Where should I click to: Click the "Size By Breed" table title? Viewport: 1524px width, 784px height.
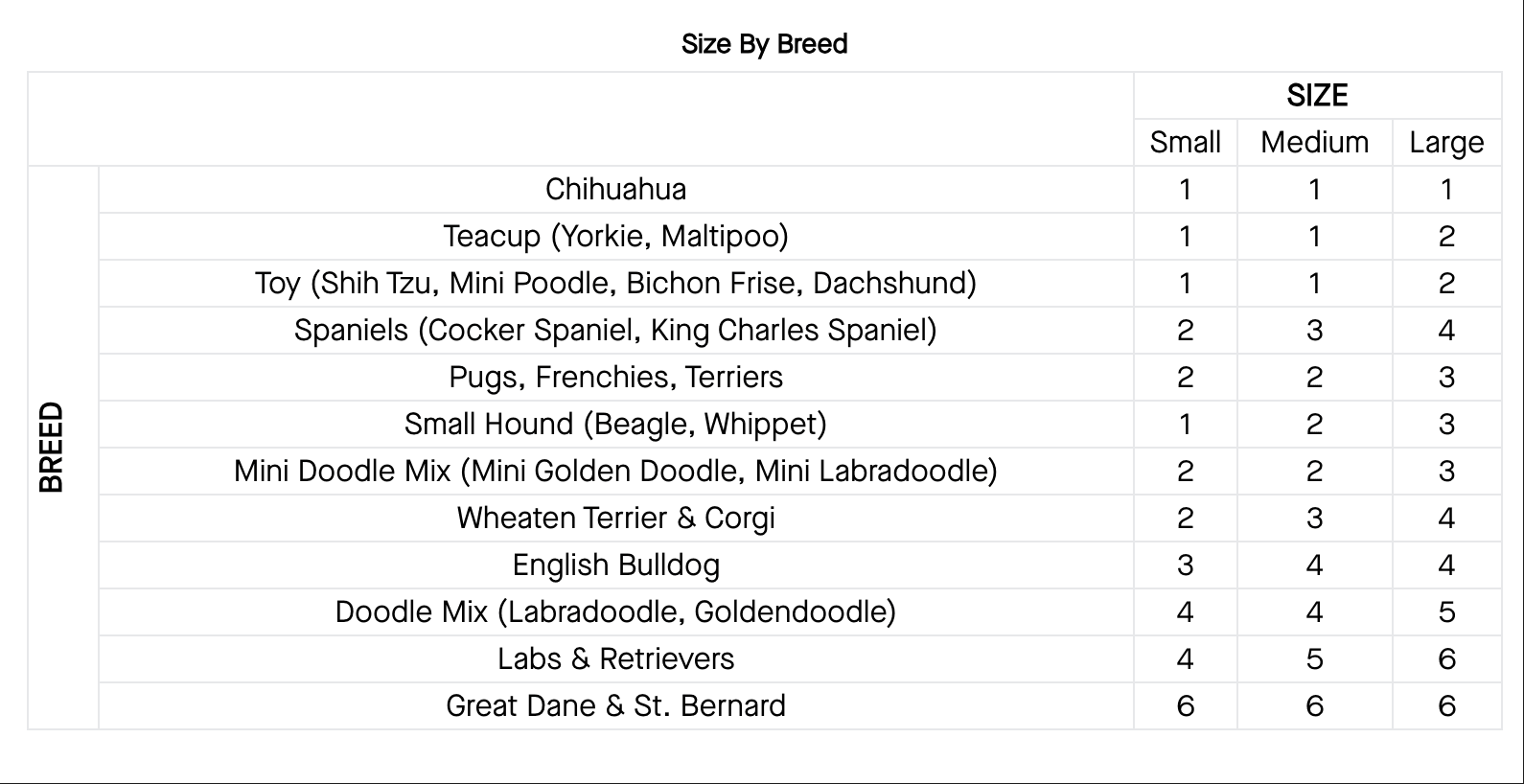pos(764,44)
